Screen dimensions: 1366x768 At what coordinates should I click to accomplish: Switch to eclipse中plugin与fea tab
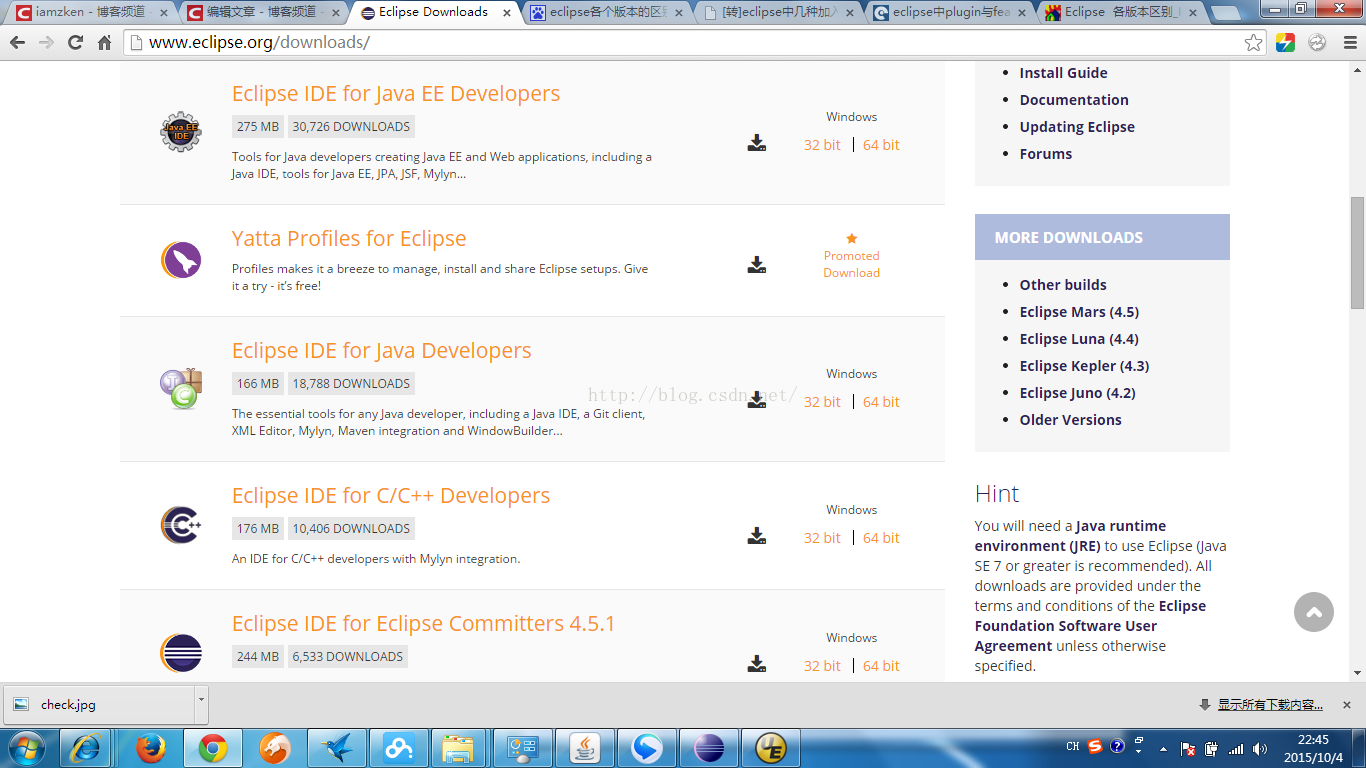(948, 12)
